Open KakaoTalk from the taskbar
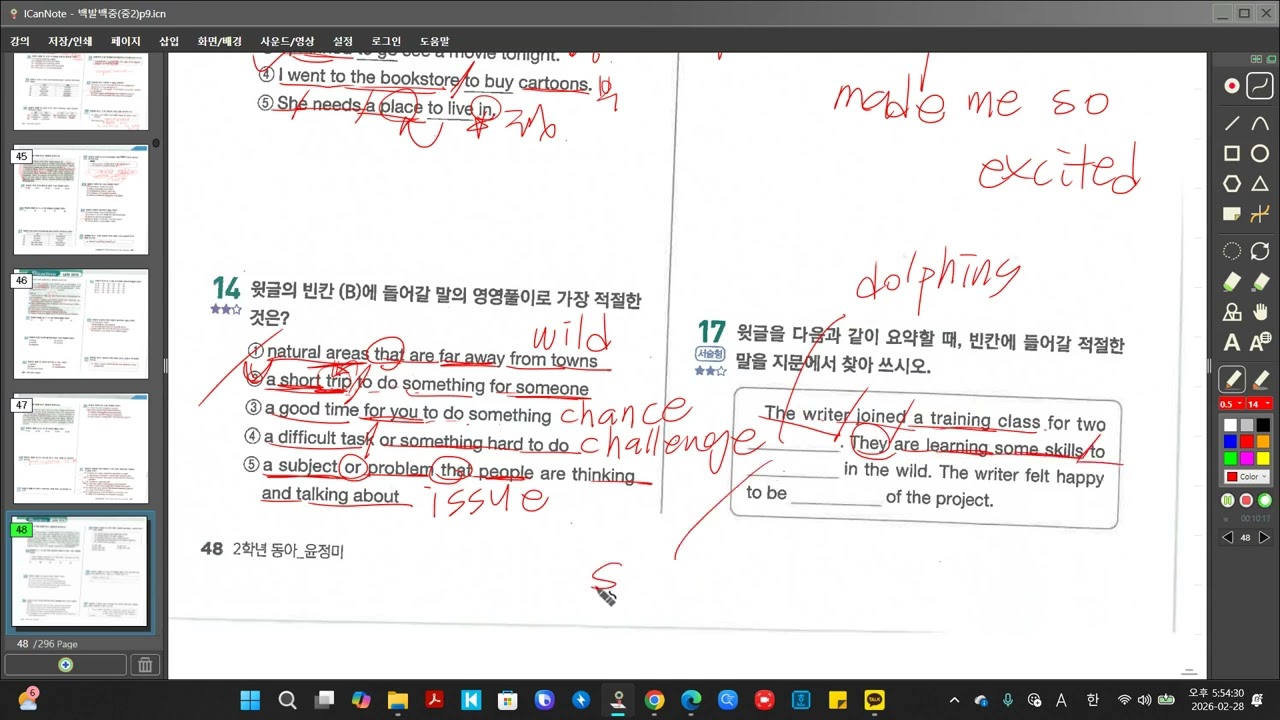Screen dimensions: 1280x720 tap(874, 700)
